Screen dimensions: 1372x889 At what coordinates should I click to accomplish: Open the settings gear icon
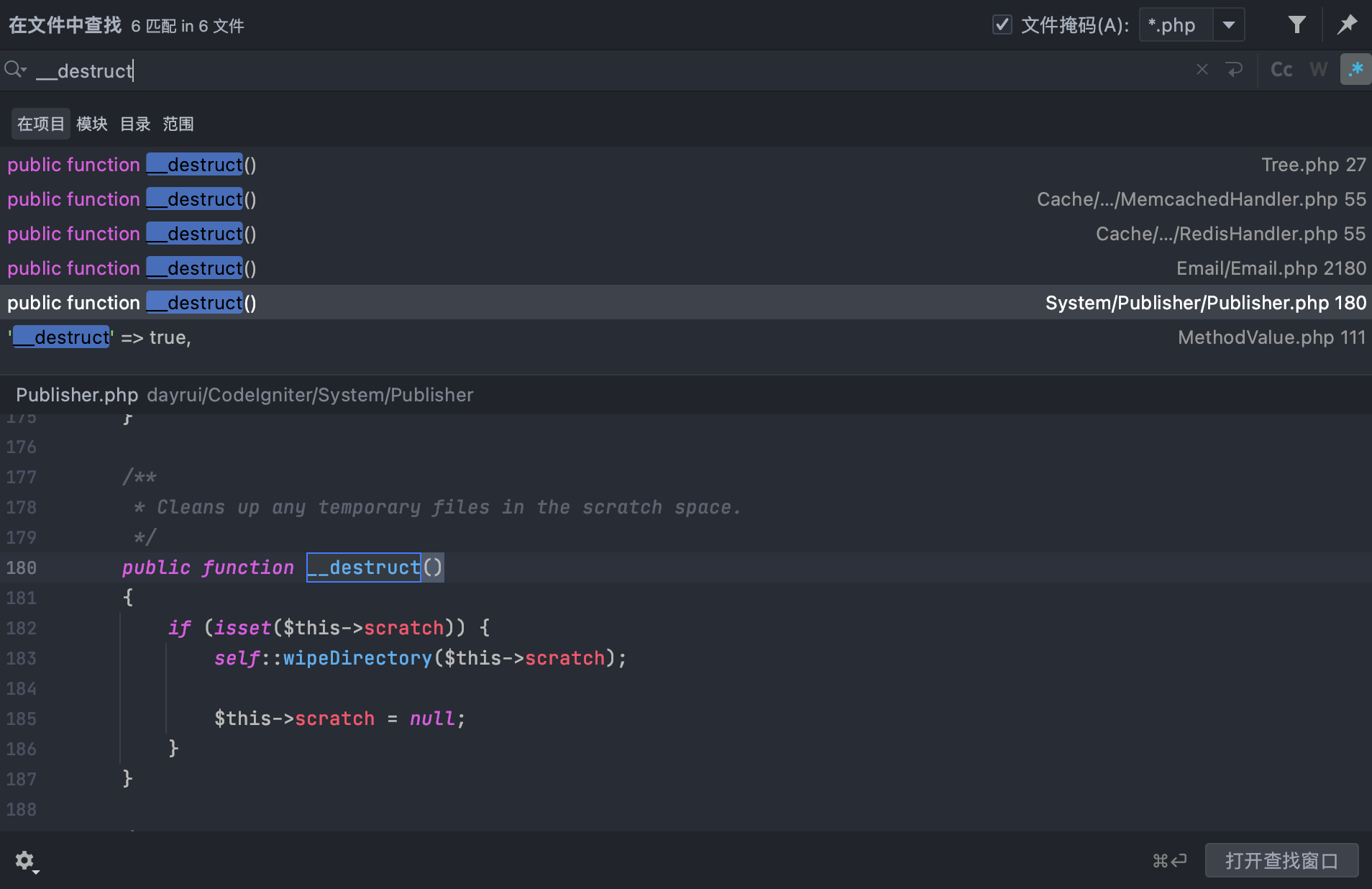click(x=25, y=861)
